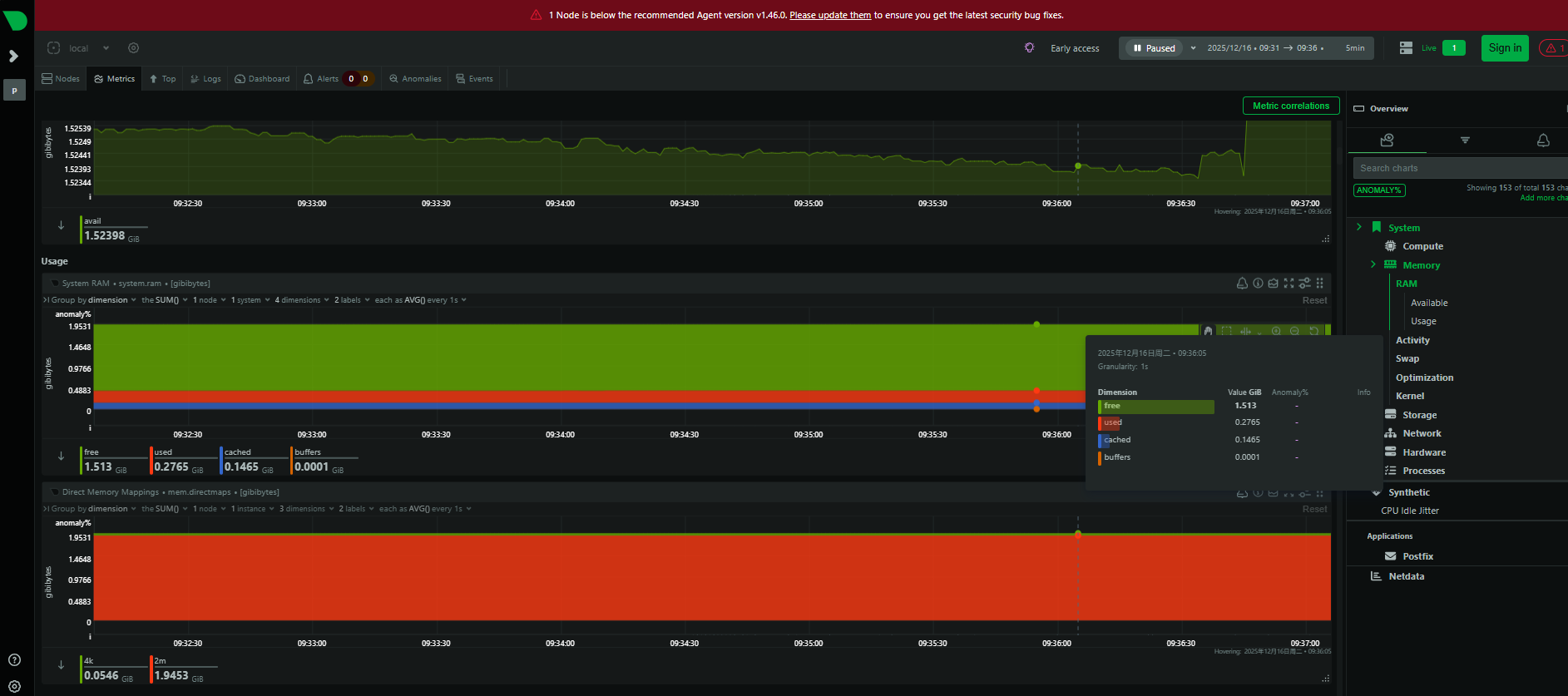The width and height of the screenshot is (1568, 696).
Task: Click the Netdata logo icon
Action: pos(15,20)
